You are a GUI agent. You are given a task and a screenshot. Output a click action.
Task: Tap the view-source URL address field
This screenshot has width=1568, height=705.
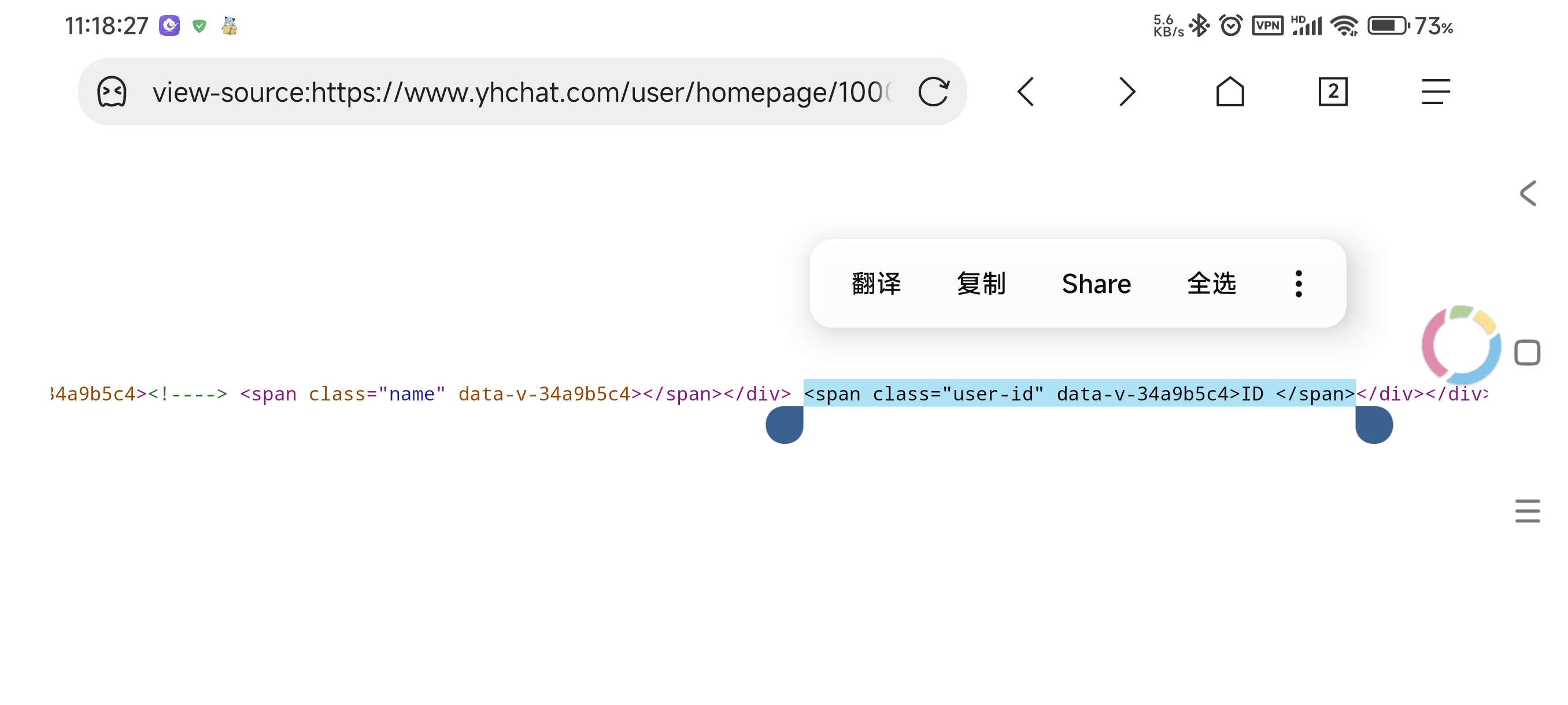point(522,92)
